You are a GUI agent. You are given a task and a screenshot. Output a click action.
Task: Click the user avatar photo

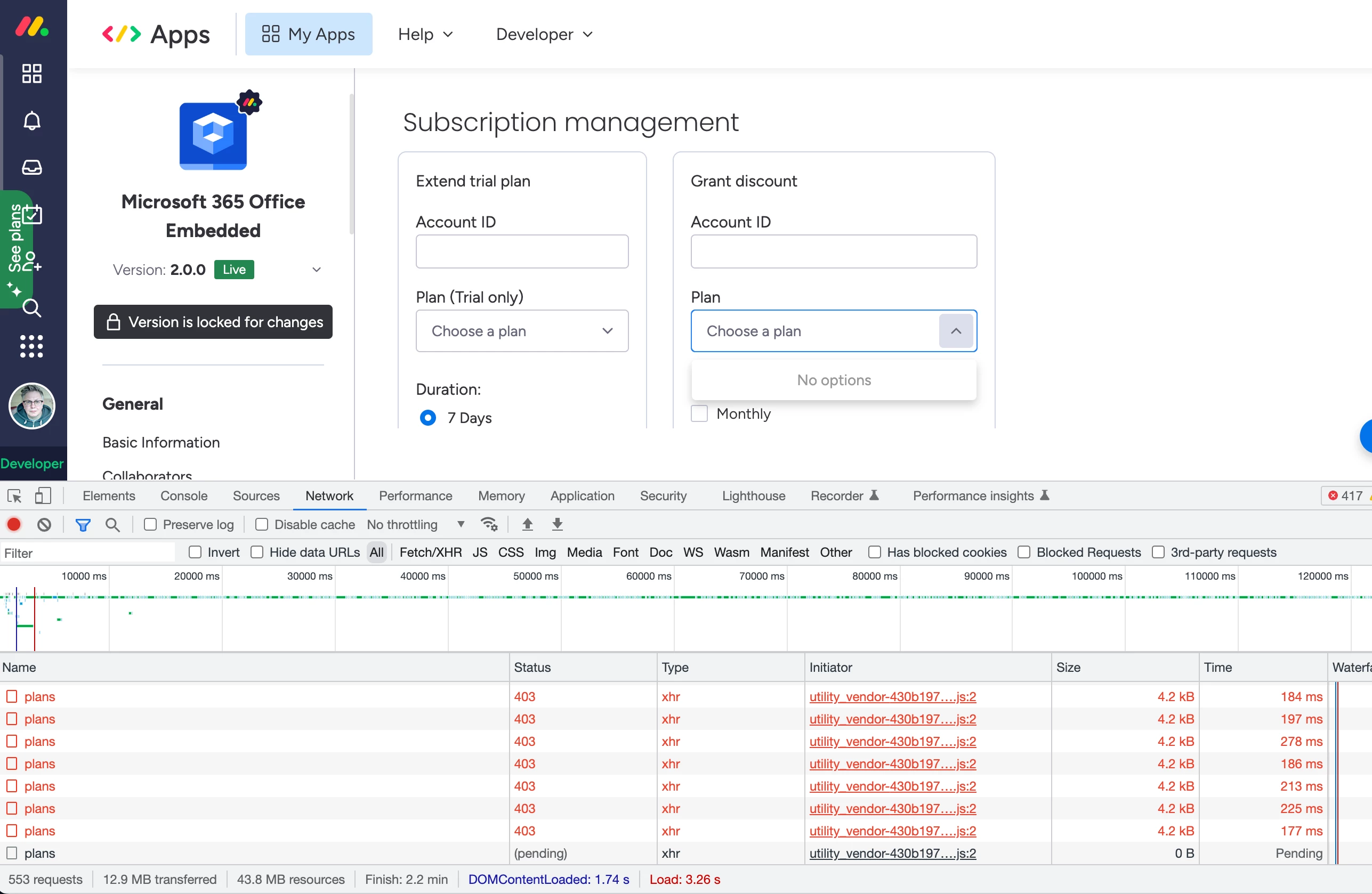[31, 406]
